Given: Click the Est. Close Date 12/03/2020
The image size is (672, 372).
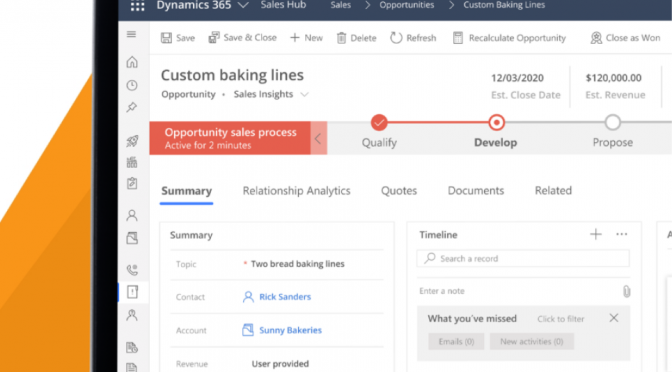Looking at the screenshot, I should [517, 78].
